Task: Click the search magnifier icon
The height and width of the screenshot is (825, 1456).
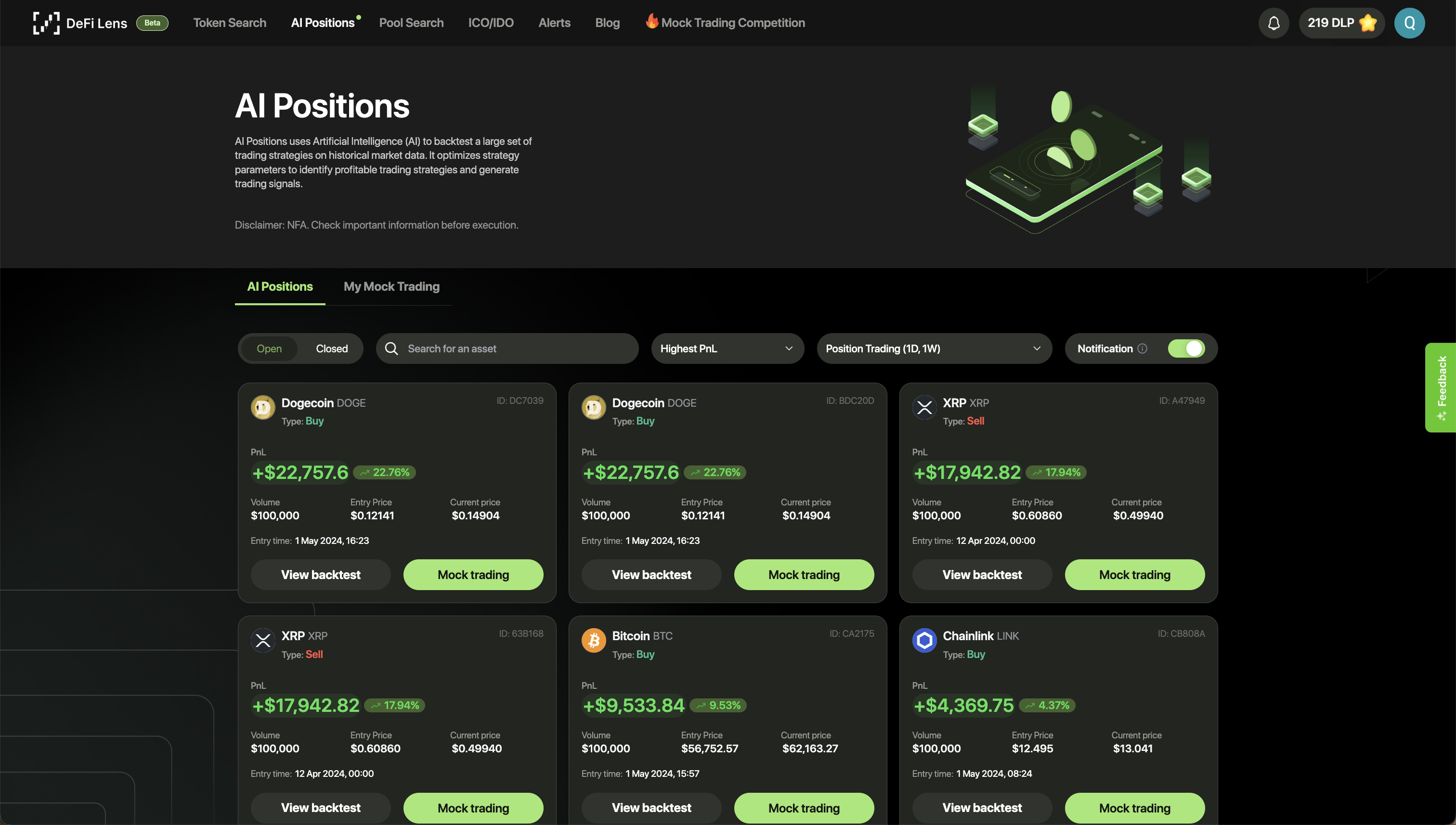Action: tap(391, 348)
